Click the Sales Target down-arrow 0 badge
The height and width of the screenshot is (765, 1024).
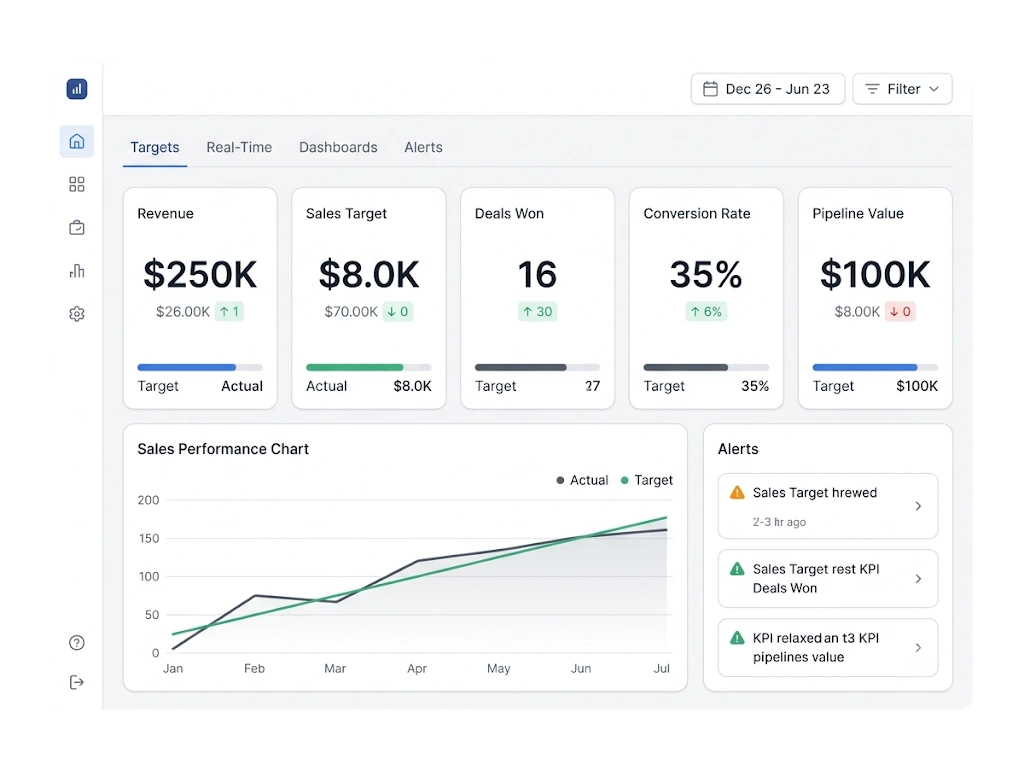(x=398, y=312)
